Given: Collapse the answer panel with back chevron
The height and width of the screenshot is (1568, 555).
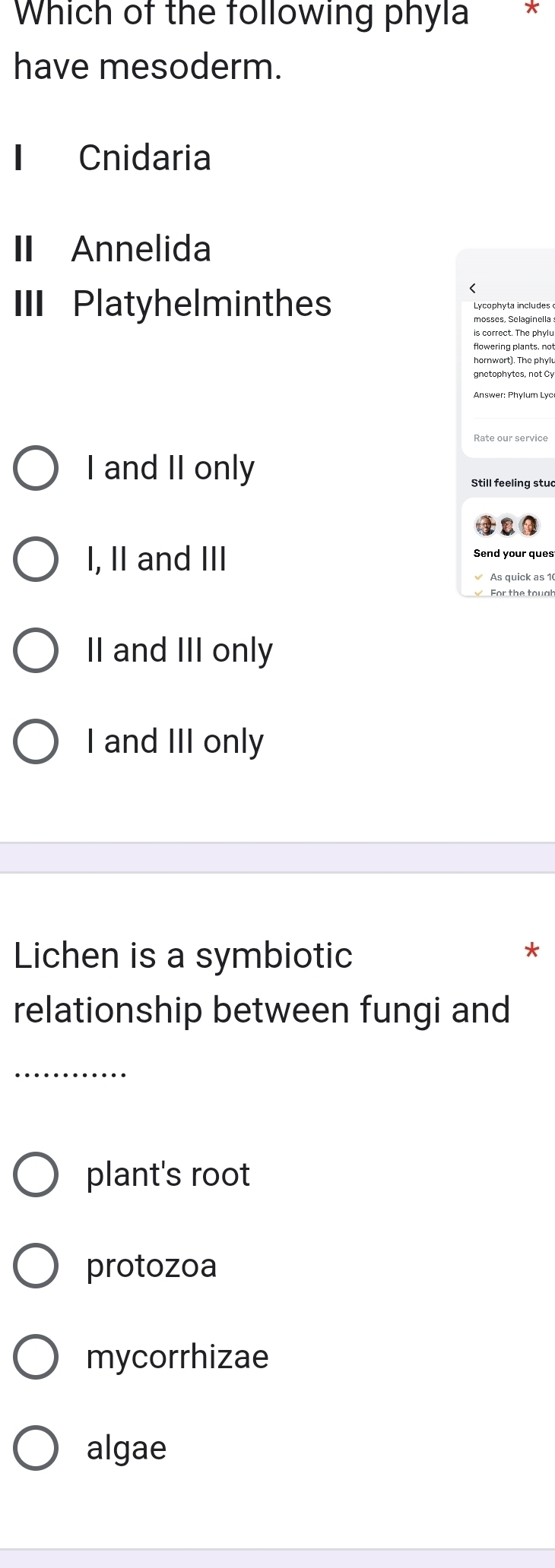Looking at the screenshot, I should coord(473,287).
